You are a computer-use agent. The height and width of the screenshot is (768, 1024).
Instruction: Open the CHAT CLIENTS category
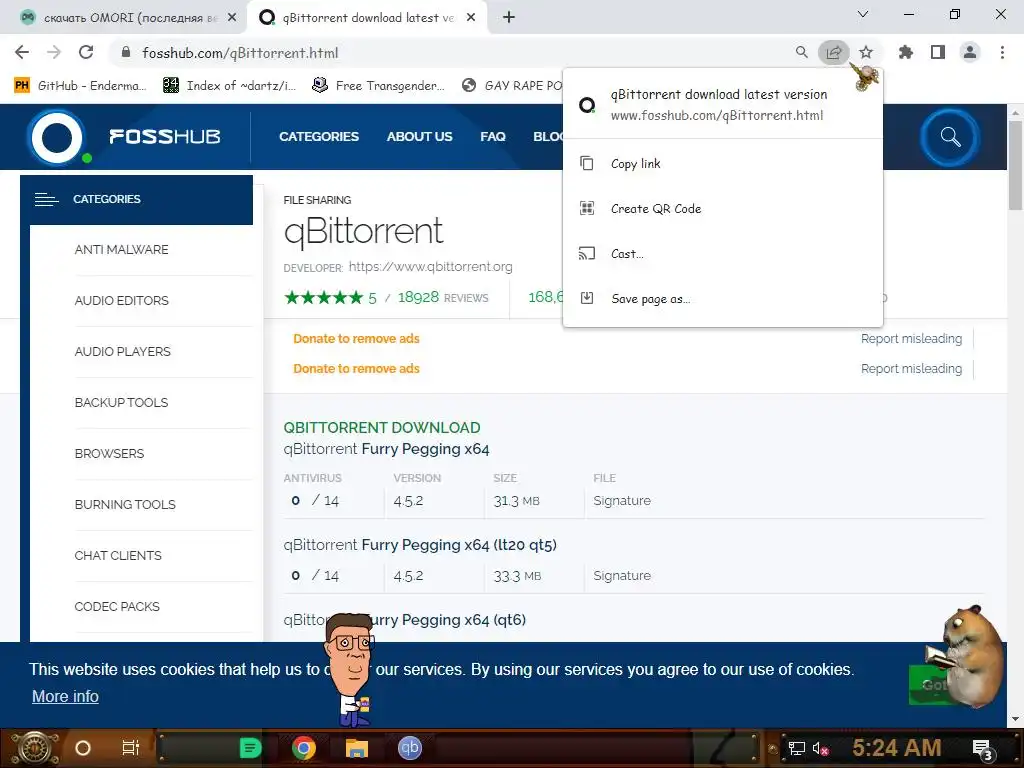point(118,555)
